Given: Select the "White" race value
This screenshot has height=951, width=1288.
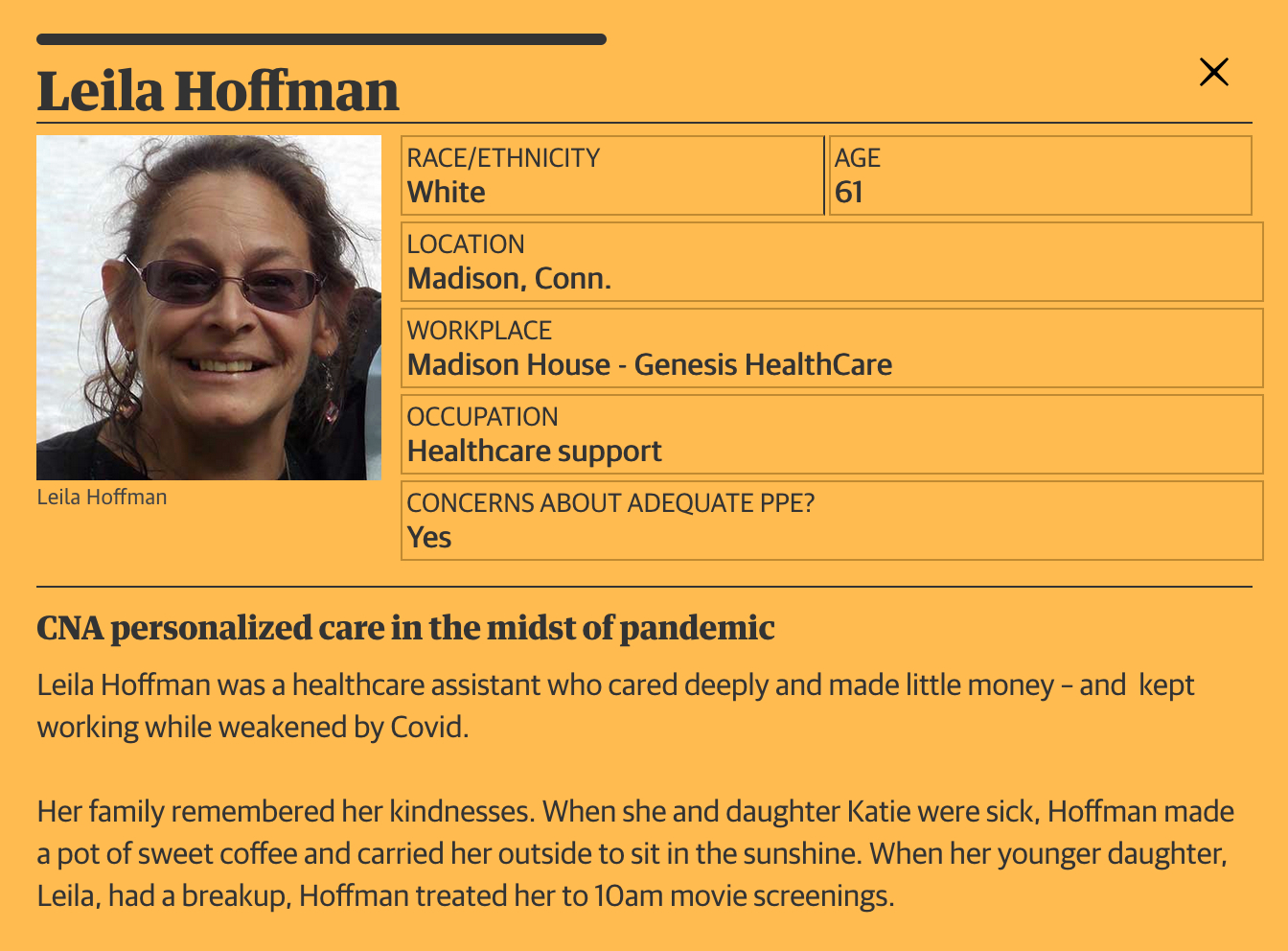Looking at the screenshot, I should [x=447, y=193].
